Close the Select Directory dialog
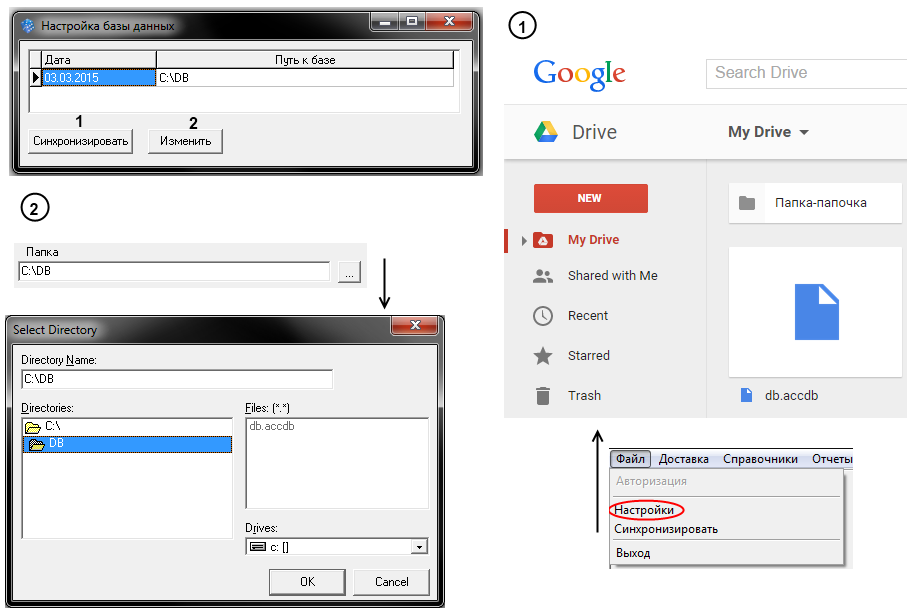The height and width of the screenshot is (614, 907). [415, 325]
